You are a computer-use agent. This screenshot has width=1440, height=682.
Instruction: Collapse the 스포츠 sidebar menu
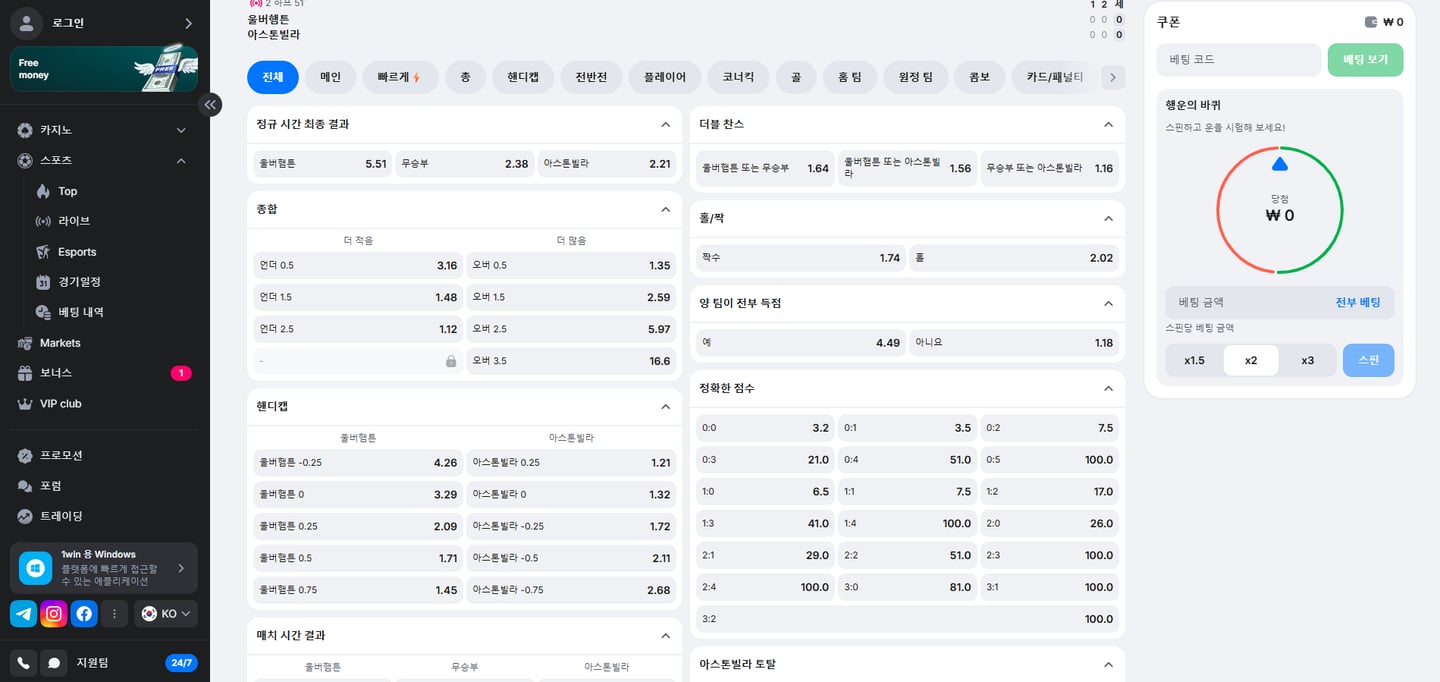click(181, 160)
